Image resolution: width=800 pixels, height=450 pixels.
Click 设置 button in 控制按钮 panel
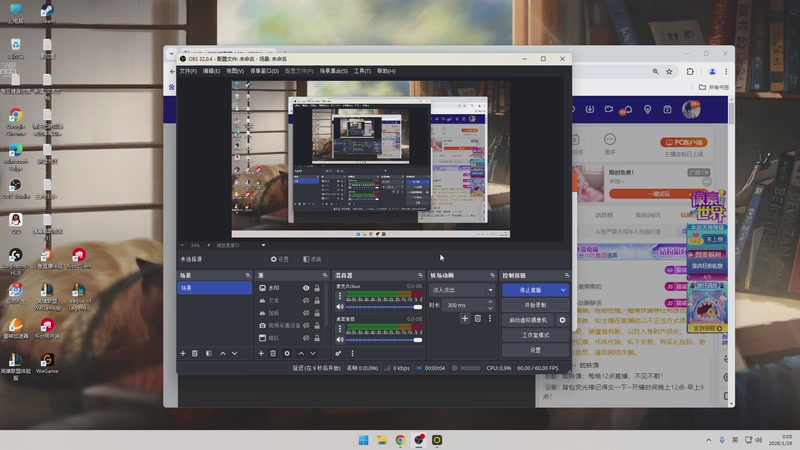[535, 350]
